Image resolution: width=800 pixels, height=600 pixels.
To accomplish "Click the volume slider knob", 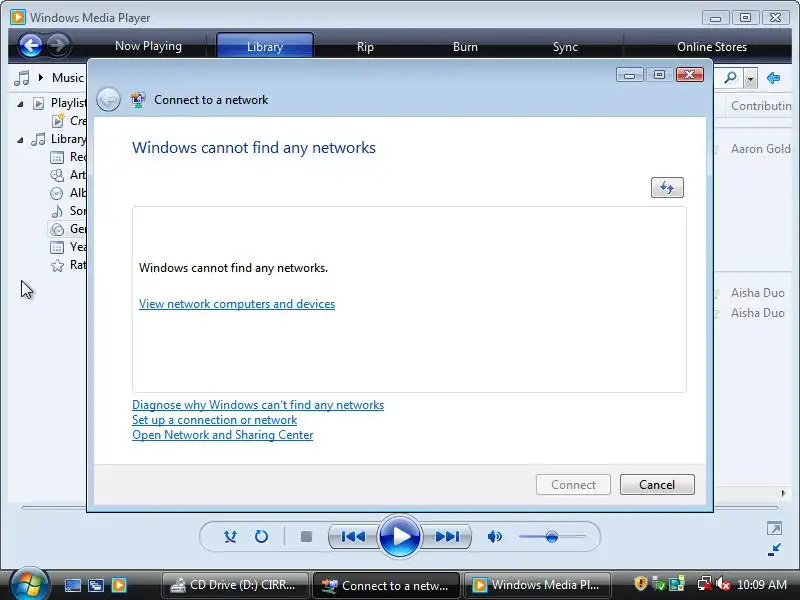I will [x=551, y=536].
